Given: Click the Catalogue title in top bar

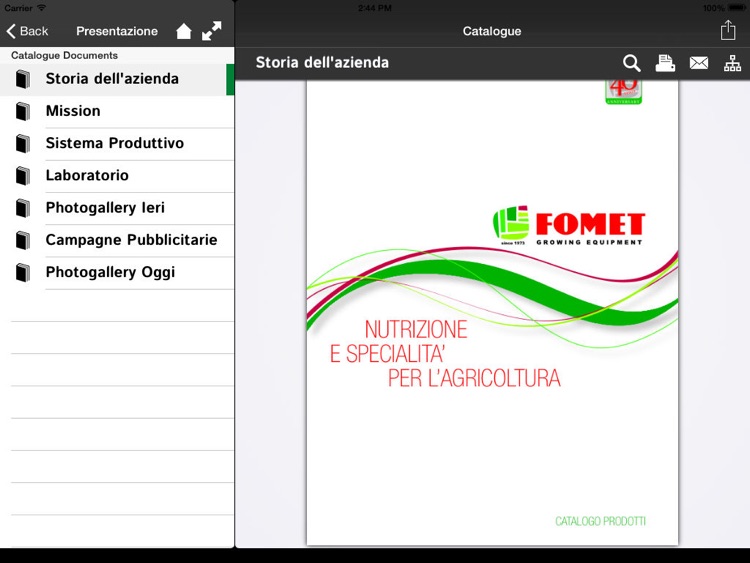Looking at the screenshot, I should pyautogui.click(x=492, y=31).
